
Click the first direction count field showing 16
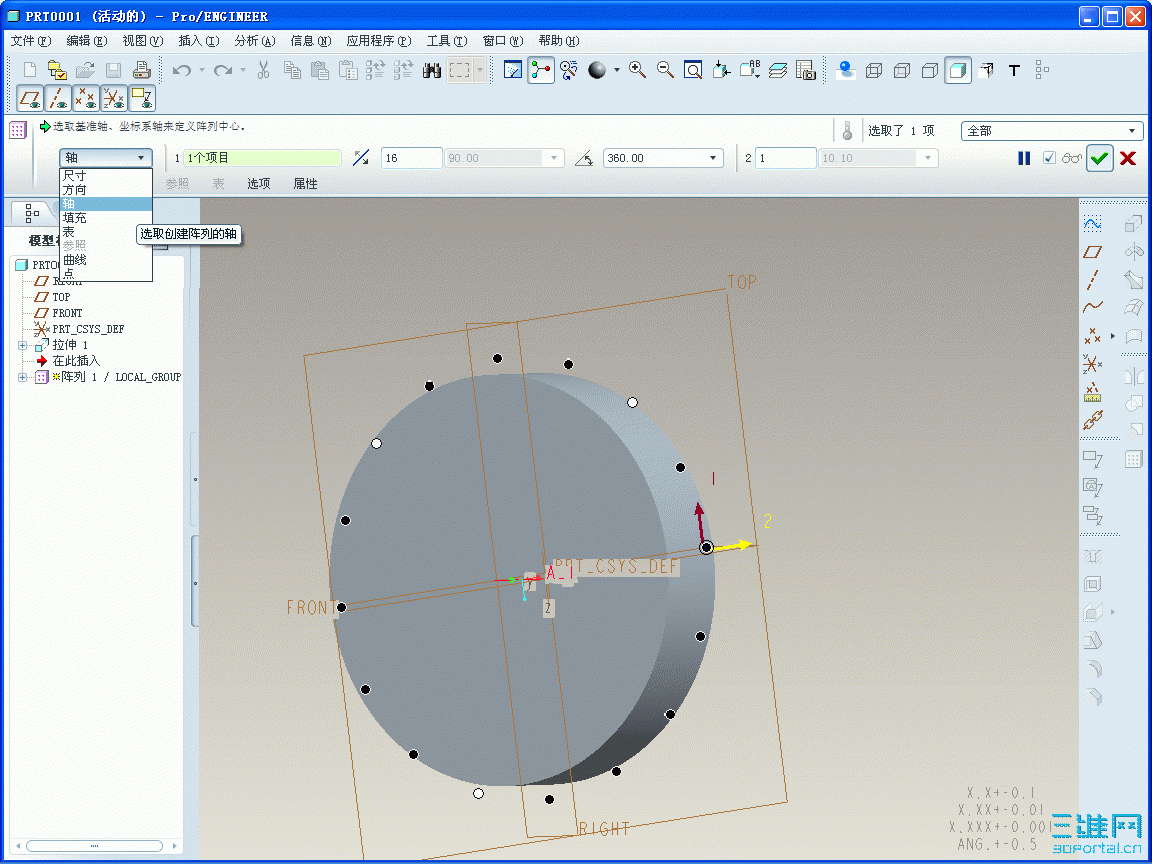click(411, 158)
